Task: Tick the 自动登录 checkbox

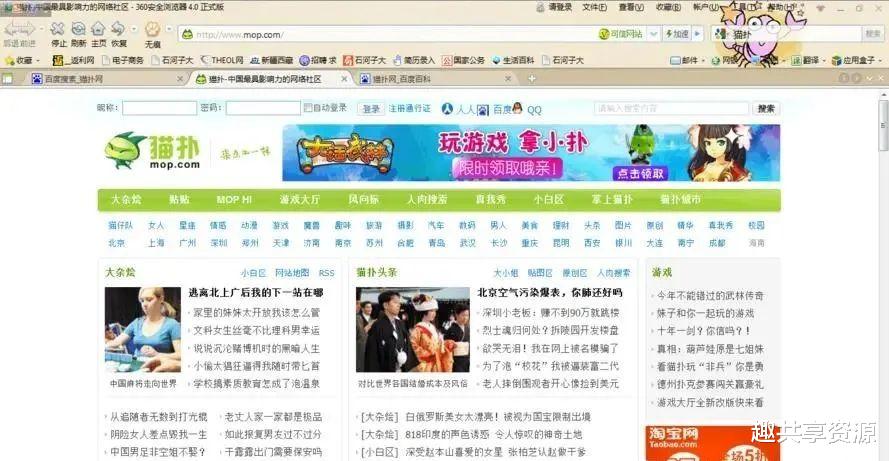Action: click(x=308, y=107)
